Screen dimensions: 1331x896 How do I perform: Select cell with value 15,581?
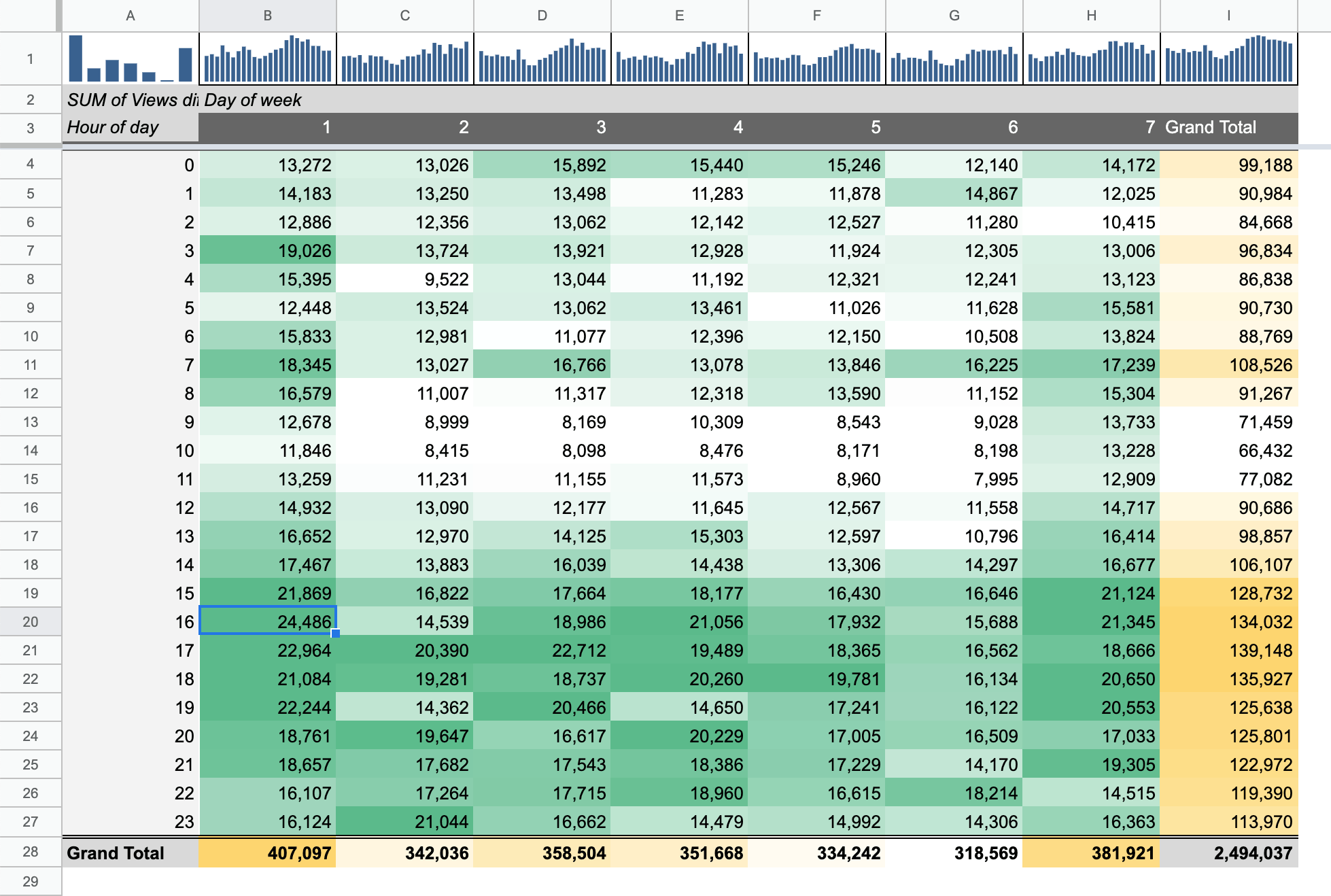pos(1092,307)
